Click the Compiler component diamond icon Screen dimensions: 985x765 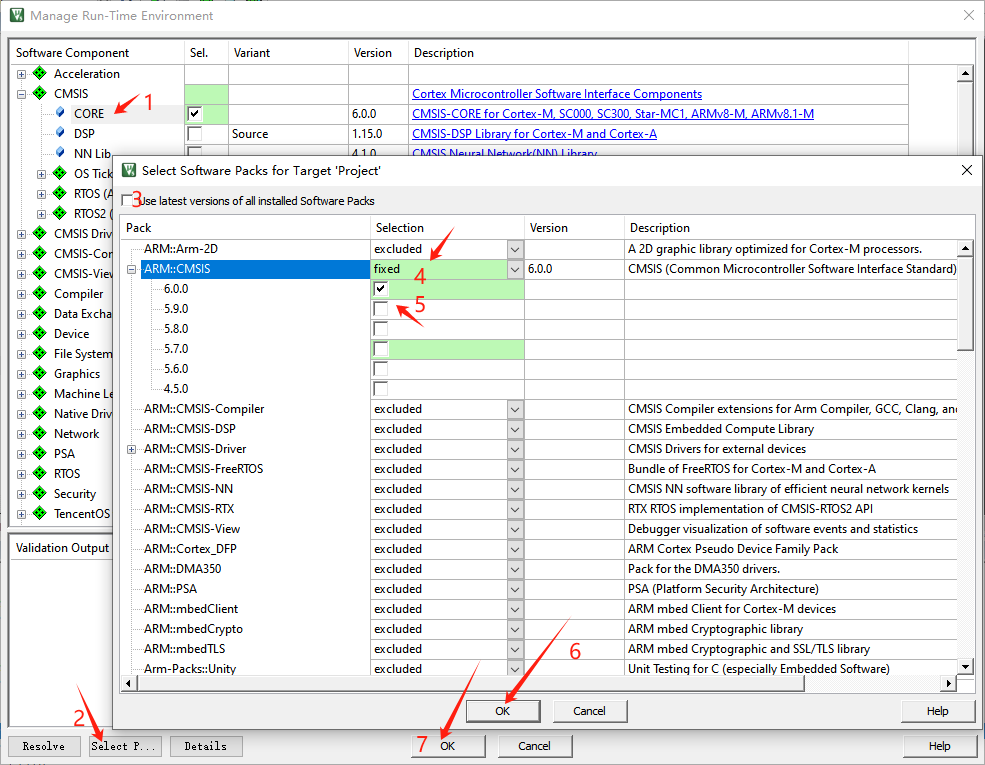(40, 293)
